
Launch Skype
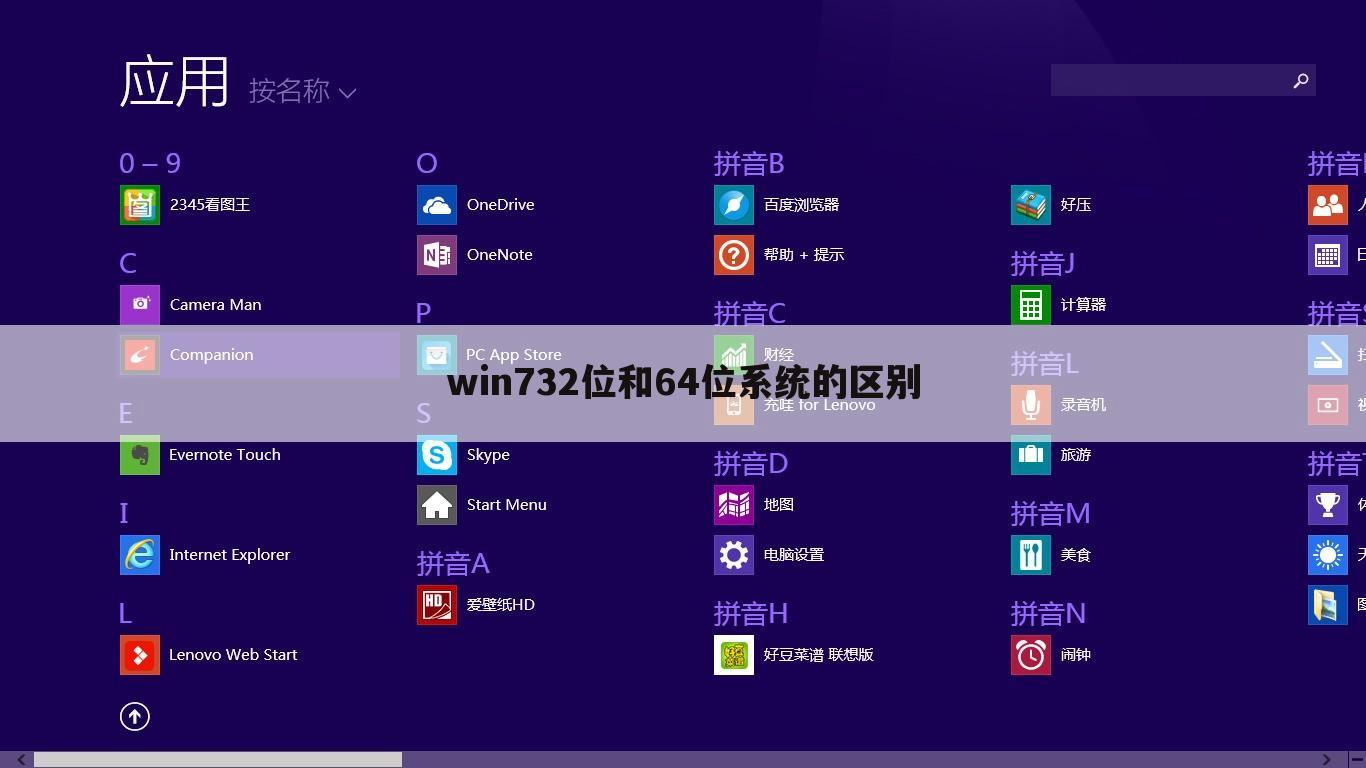470,454
